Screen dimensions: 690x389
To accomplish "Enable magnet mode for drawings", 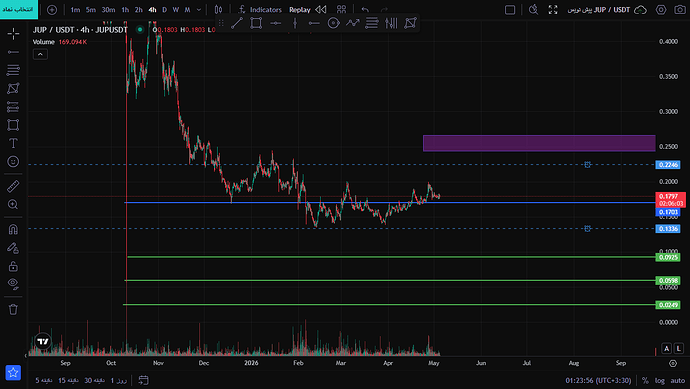I will point(13,229).
